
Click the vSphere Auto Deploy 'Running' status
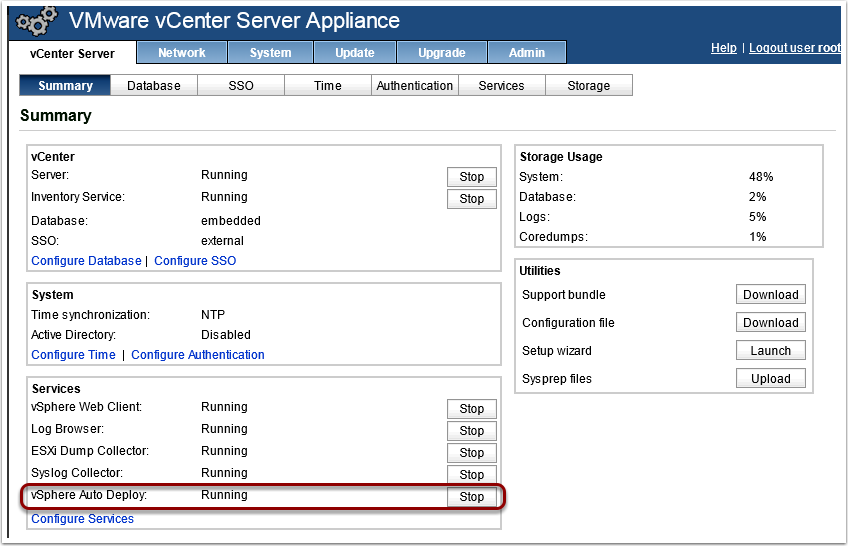coord(224,495)
